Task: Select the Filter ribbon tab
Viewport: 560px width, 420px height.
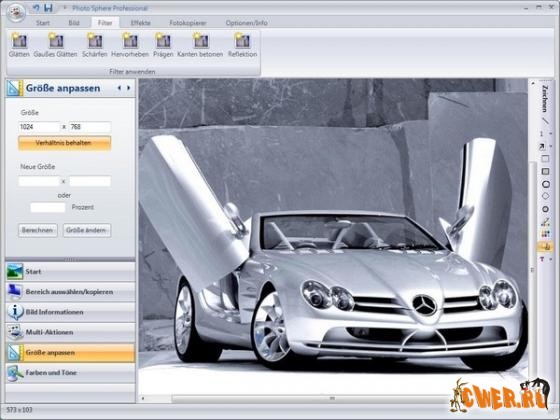Action: (105, 23)
